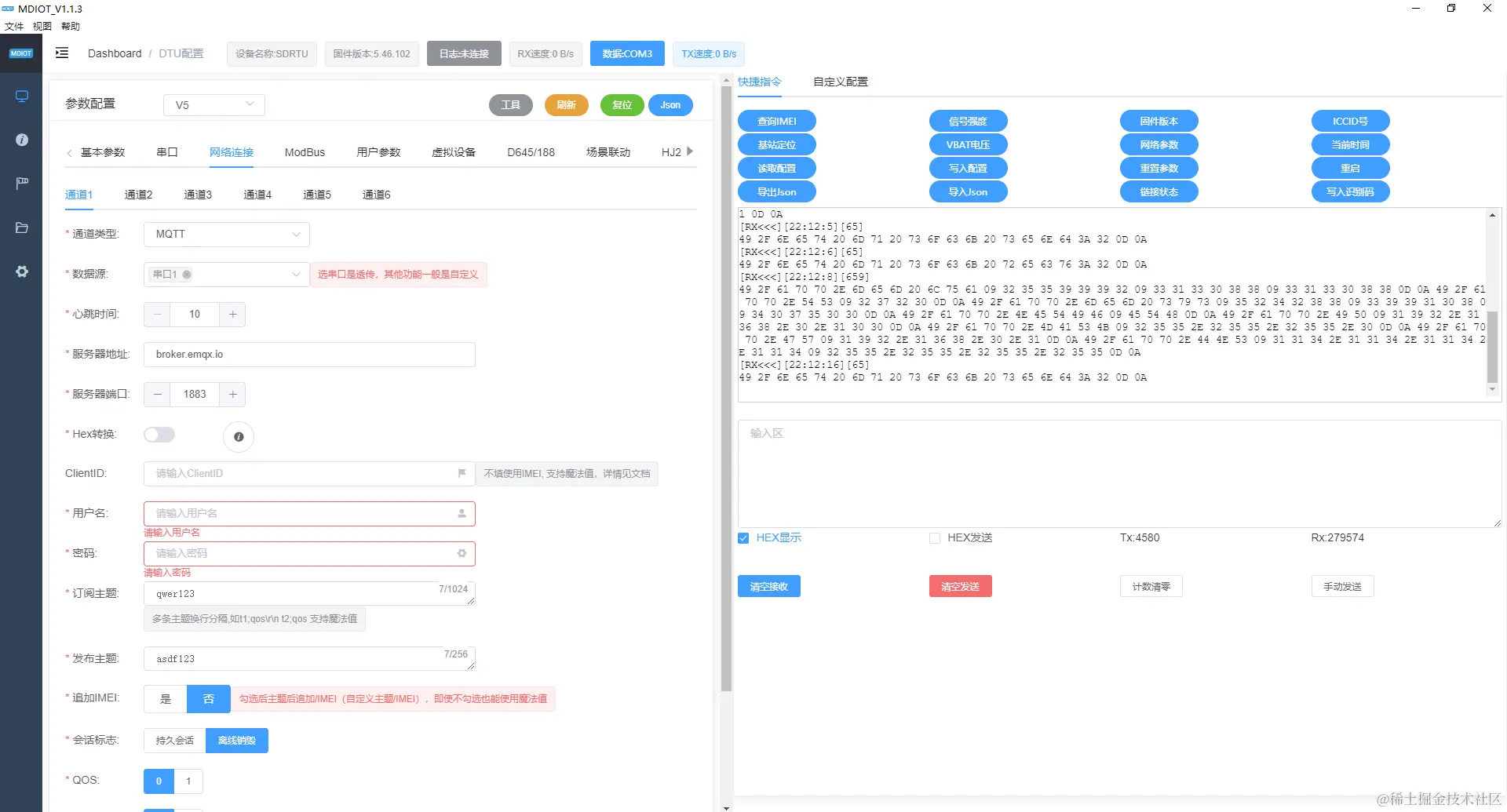Switch to the ModBus tab
1507x812 pixels.
pos(305,152)
